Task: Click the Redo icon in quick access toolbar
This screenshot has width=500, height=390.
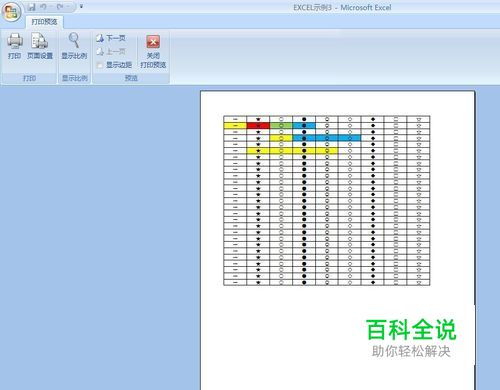Action: (x=60, y=7)
